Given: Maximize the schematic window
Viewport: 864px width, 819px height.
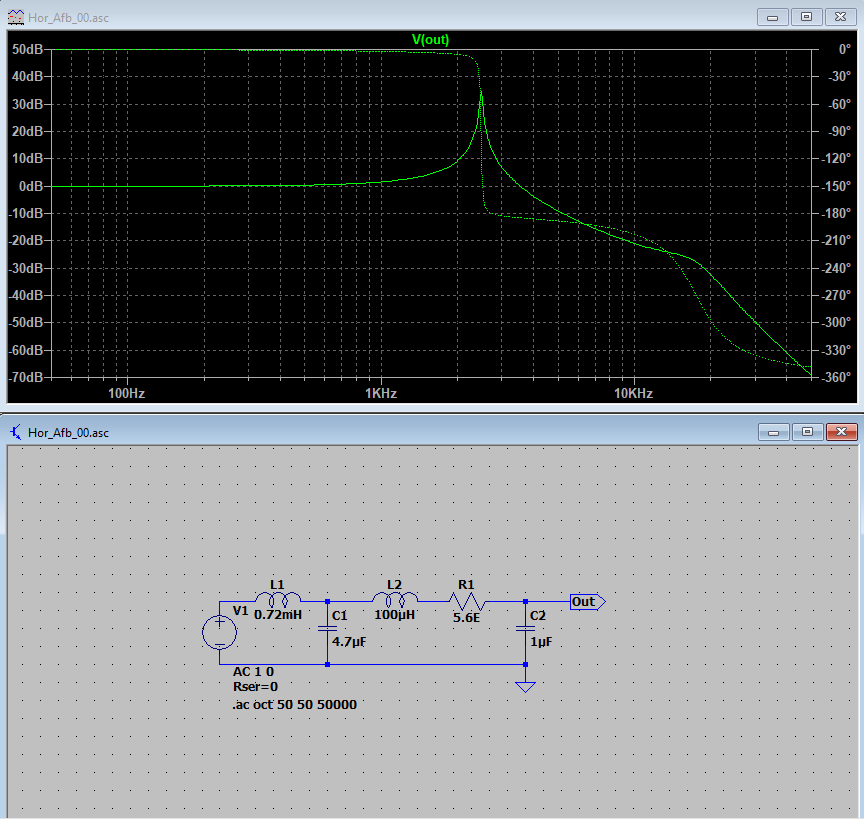Looking at the screenshot, I should pyautogui.click(x=807, y=432).
